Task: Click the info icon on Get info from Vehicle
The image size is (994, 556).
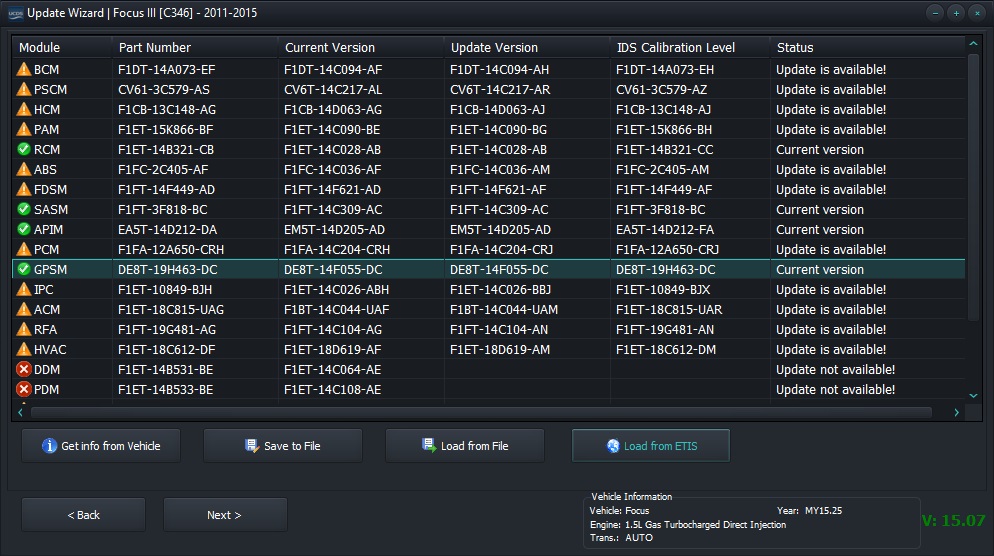Action: coord(49,446)
